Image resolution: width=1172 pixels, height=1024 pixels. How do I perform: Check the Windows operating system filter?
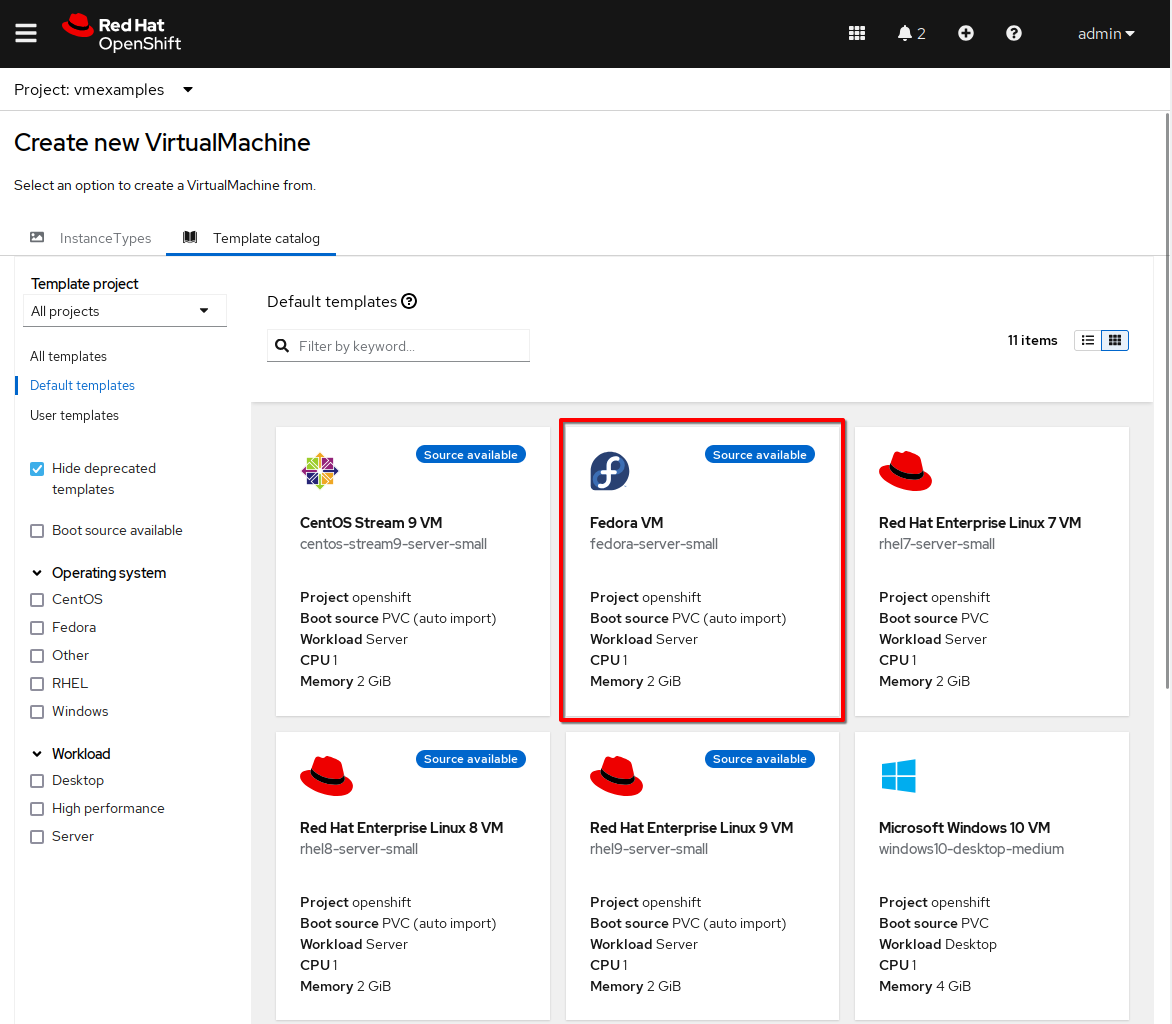point(37,712)
